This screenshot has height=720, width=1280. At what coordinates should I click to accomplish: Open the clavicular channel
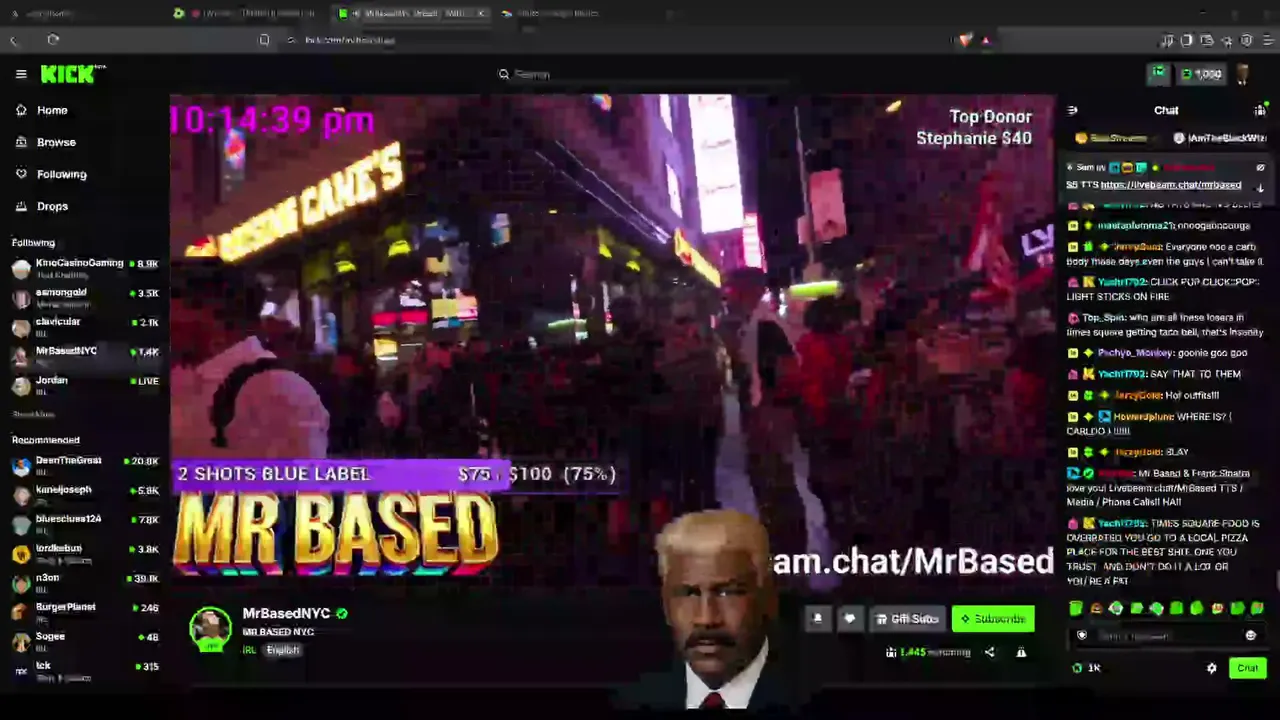(x=85, y=325)
